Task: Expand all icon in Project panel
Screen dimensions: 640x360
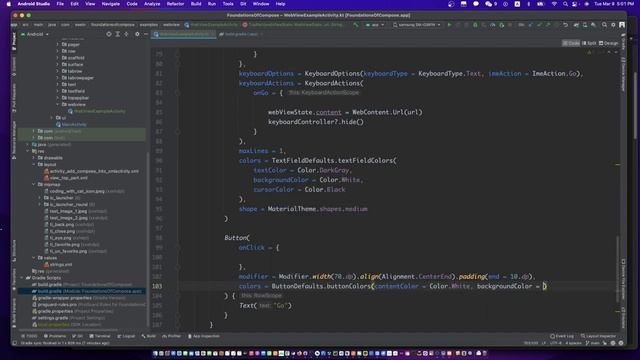Action: pyautogui.click(x=118, y=34)
